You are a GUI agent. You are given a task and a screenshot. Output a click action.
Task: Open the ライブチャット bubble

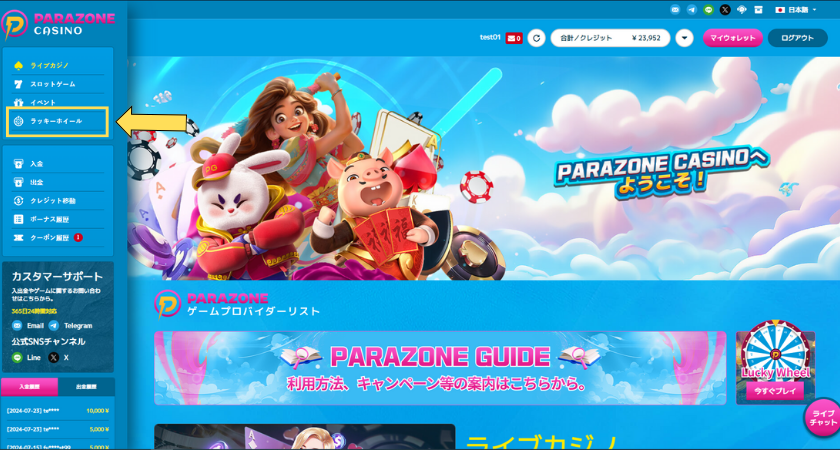(x=823, y=418)
